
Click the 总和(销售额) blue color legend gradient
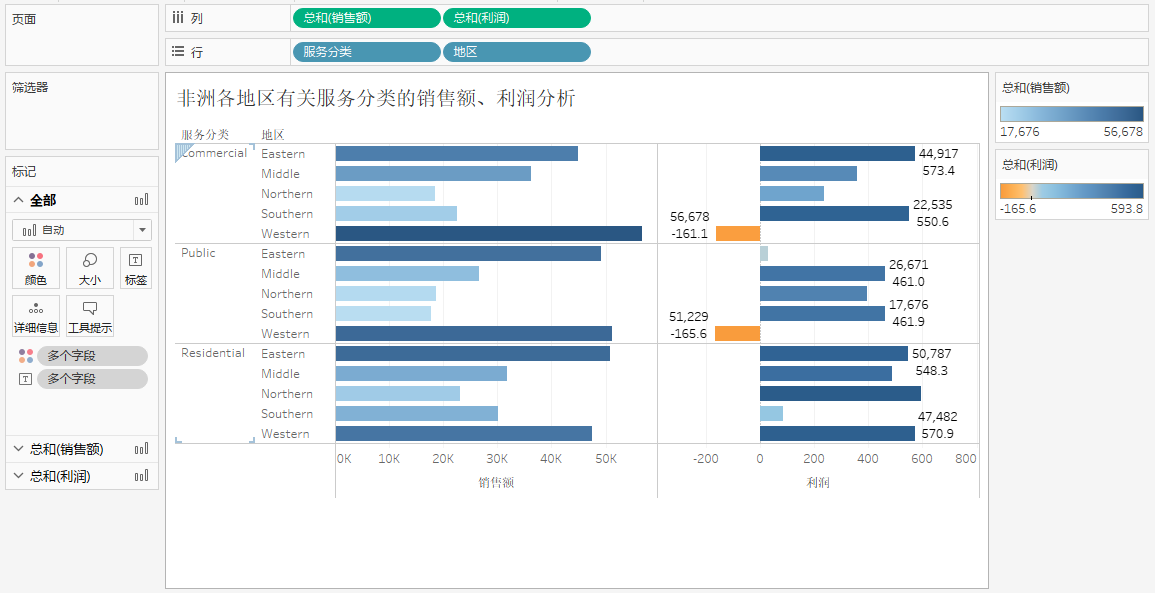(1071, 114)
